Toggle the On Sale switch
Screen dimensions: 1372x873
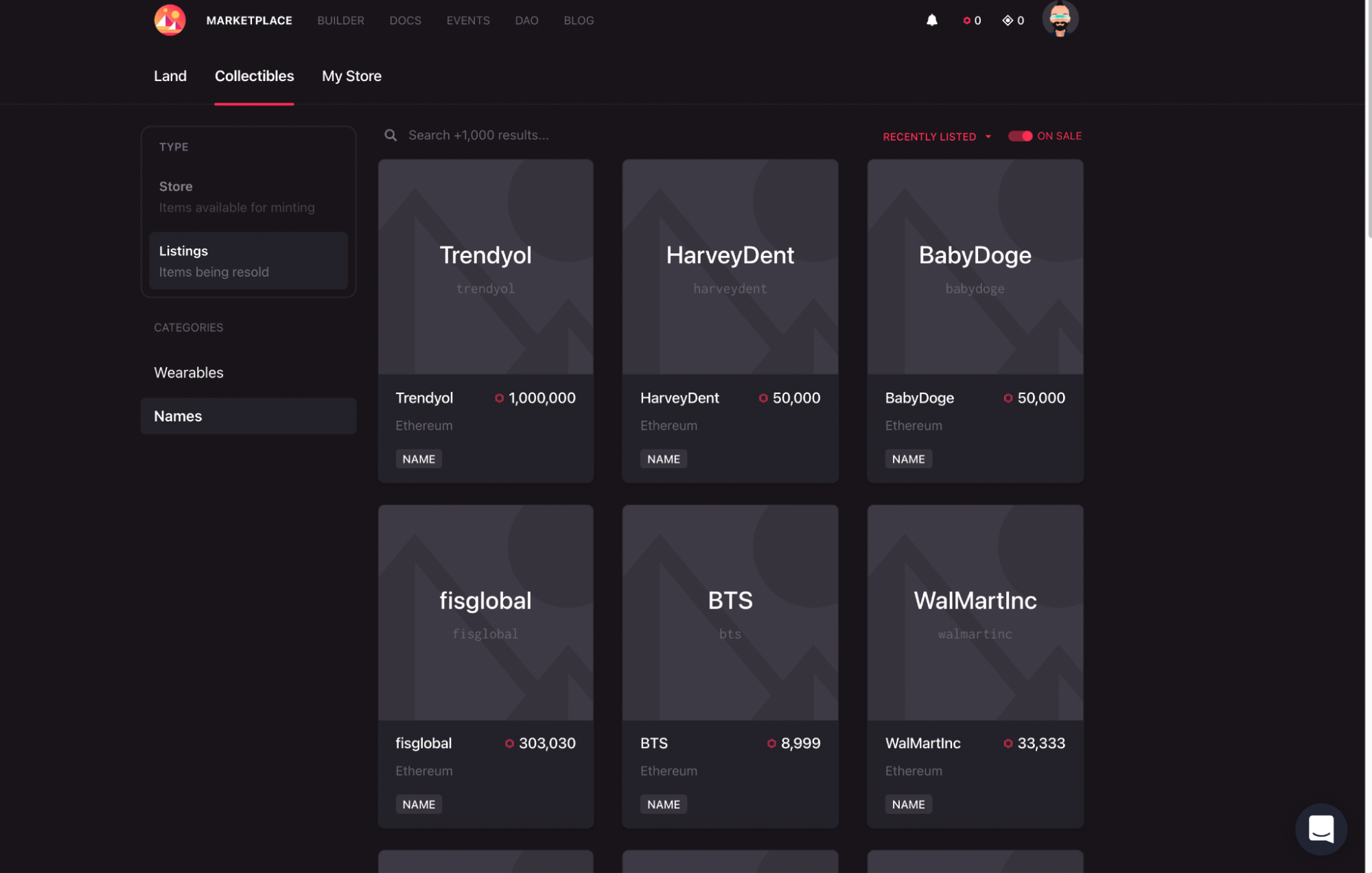pos(1020,136)
